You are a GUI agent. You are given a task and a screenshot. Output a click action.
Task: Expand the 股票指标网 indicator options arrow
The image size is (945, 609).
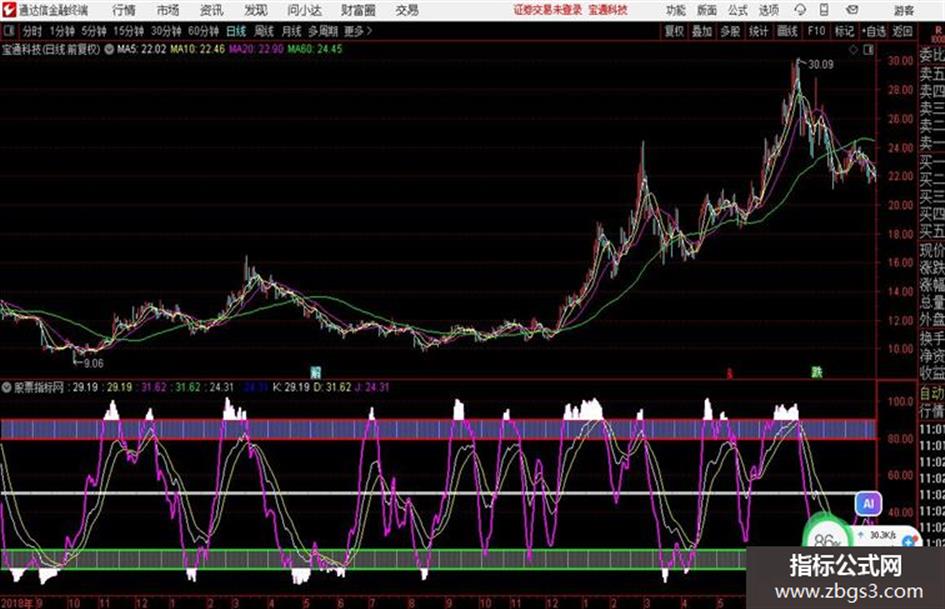(x=6, y=387)
